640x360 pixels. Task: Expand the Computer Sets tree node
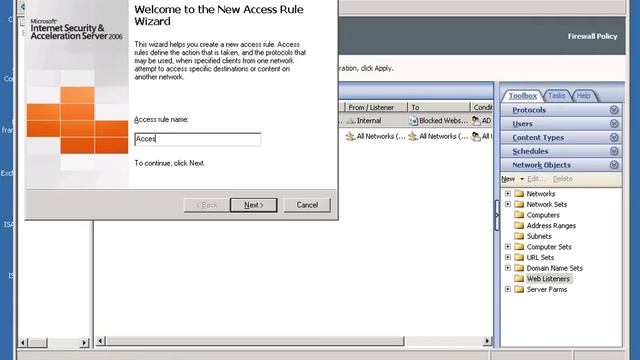tap(508, 247)
